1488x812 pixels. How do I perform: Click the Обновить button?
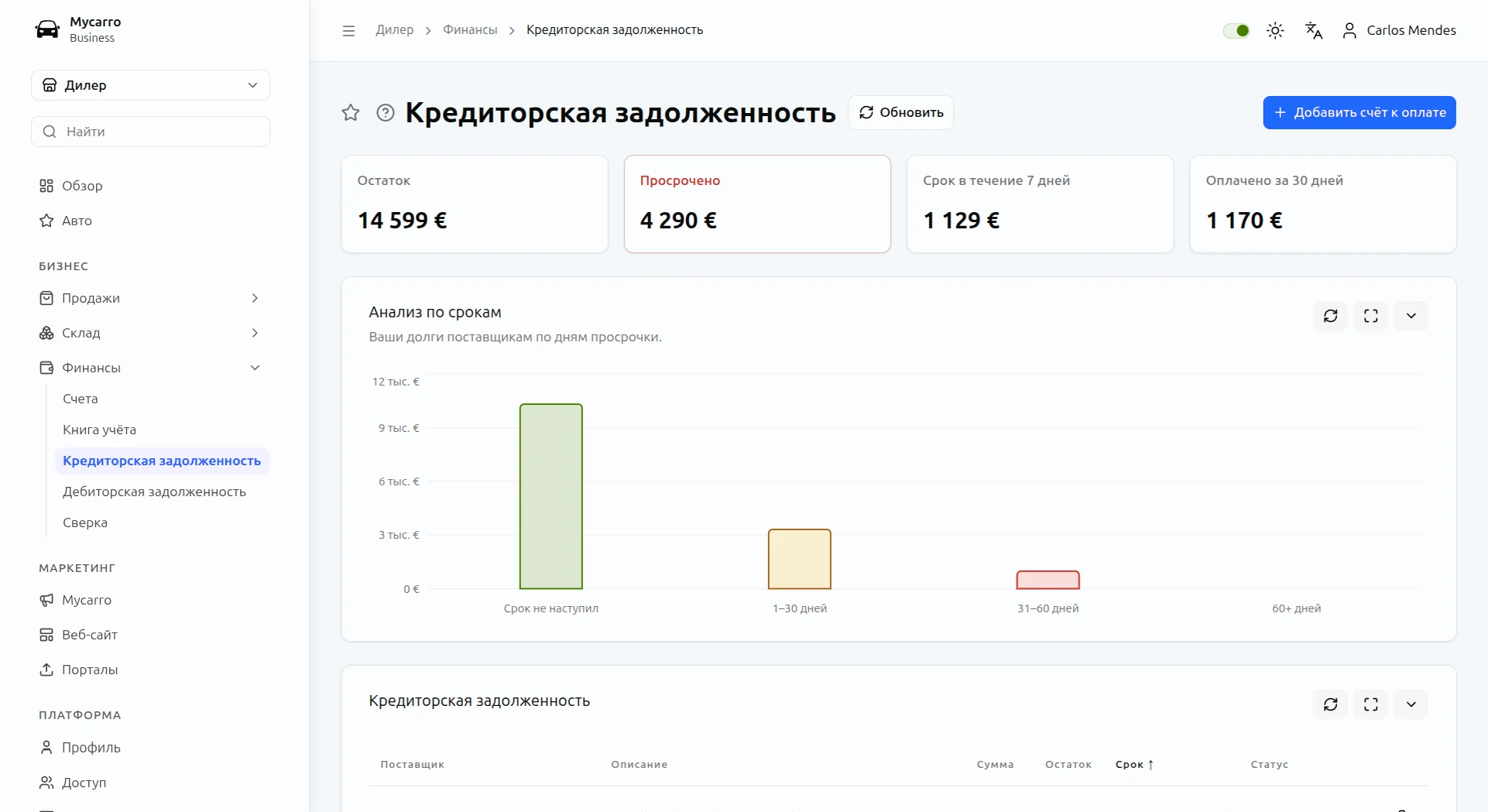[x=901, y=112]
